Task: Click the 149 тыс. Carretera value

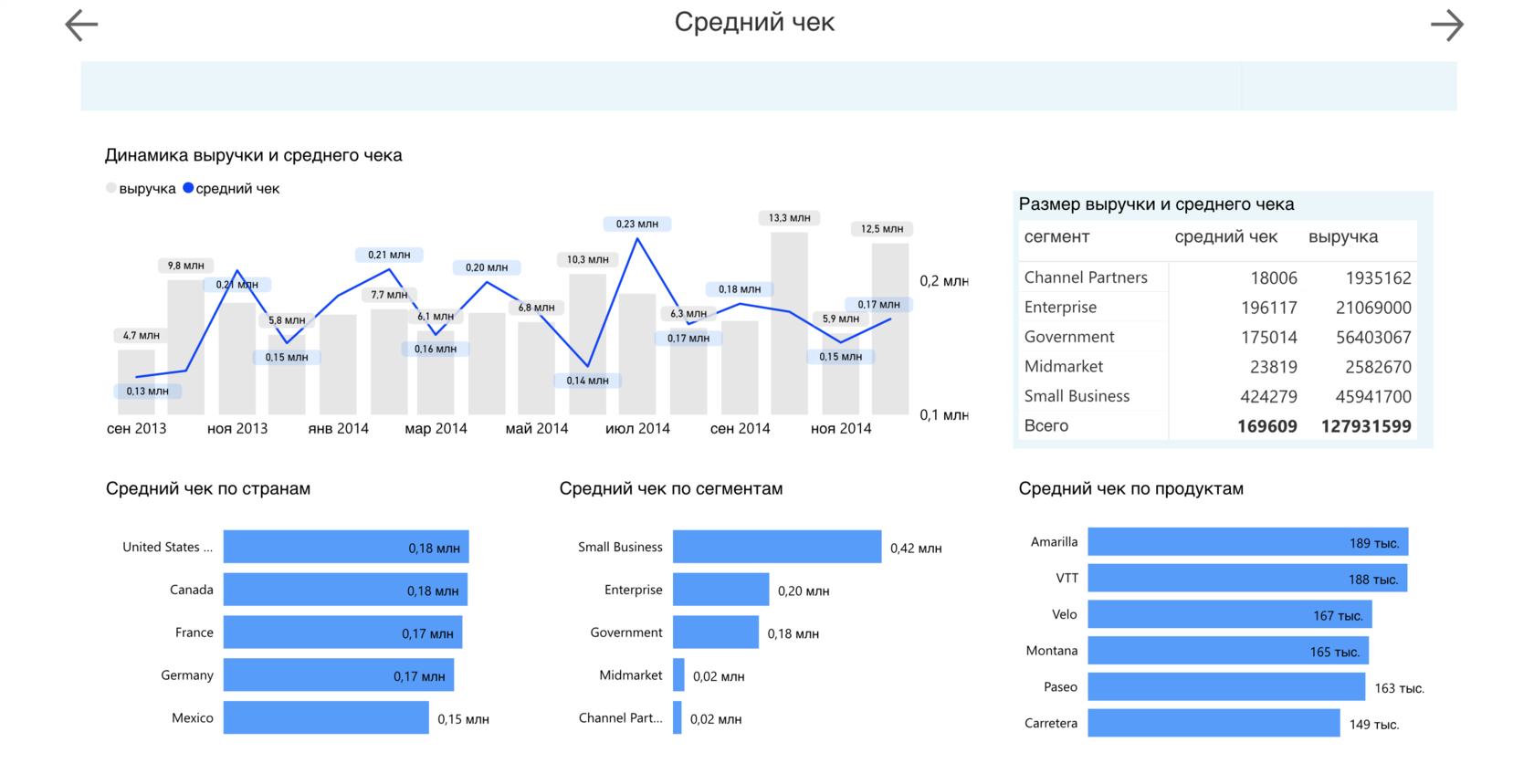Action: 1374,725
